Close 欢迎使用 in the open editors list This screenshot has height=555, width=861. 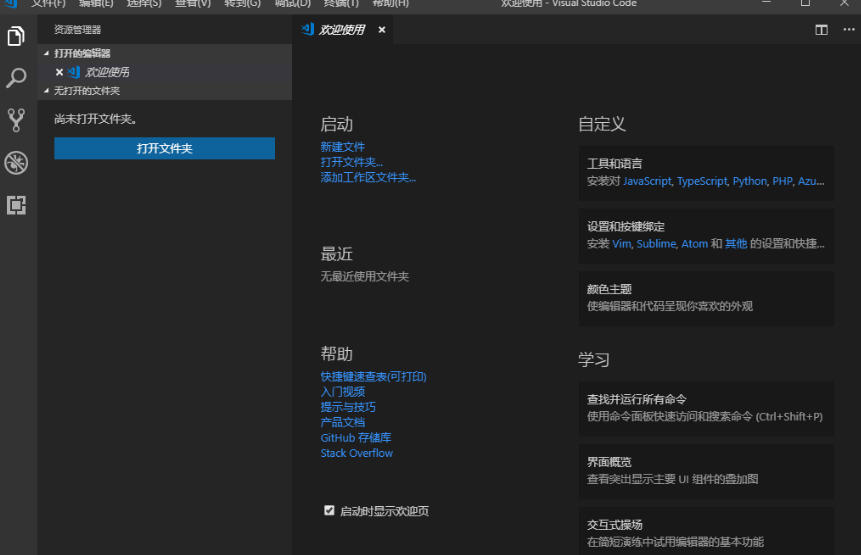(59, 72)
